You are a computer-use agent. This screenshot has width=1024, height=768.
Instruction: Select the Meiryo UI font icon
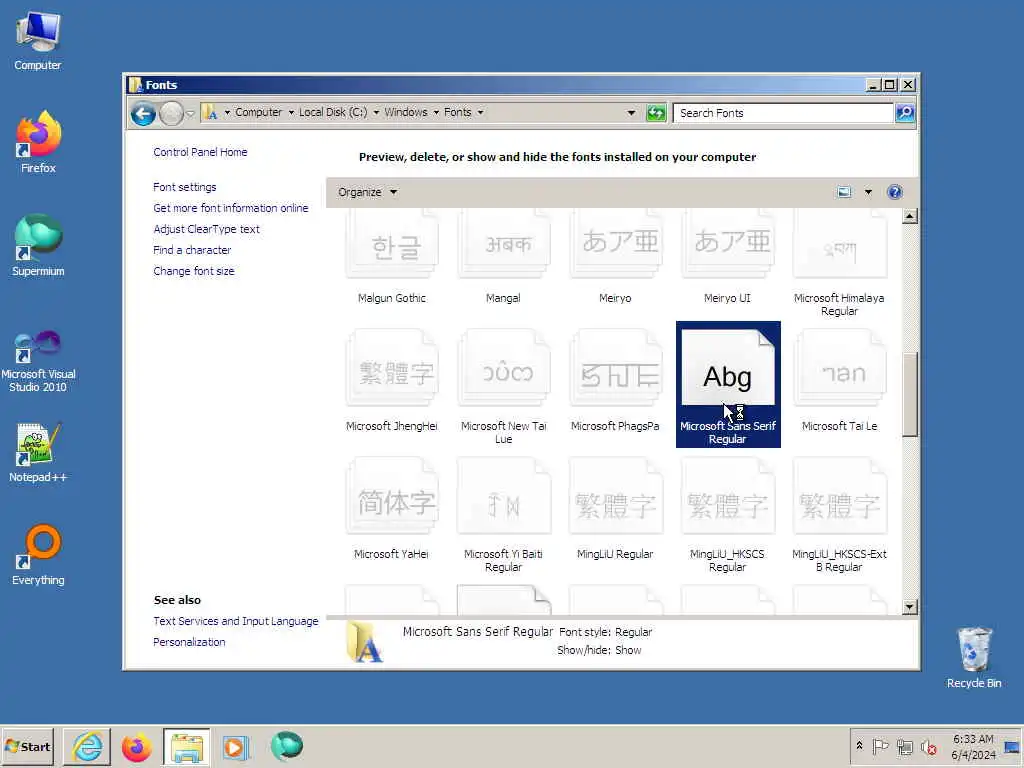(728, 245)
